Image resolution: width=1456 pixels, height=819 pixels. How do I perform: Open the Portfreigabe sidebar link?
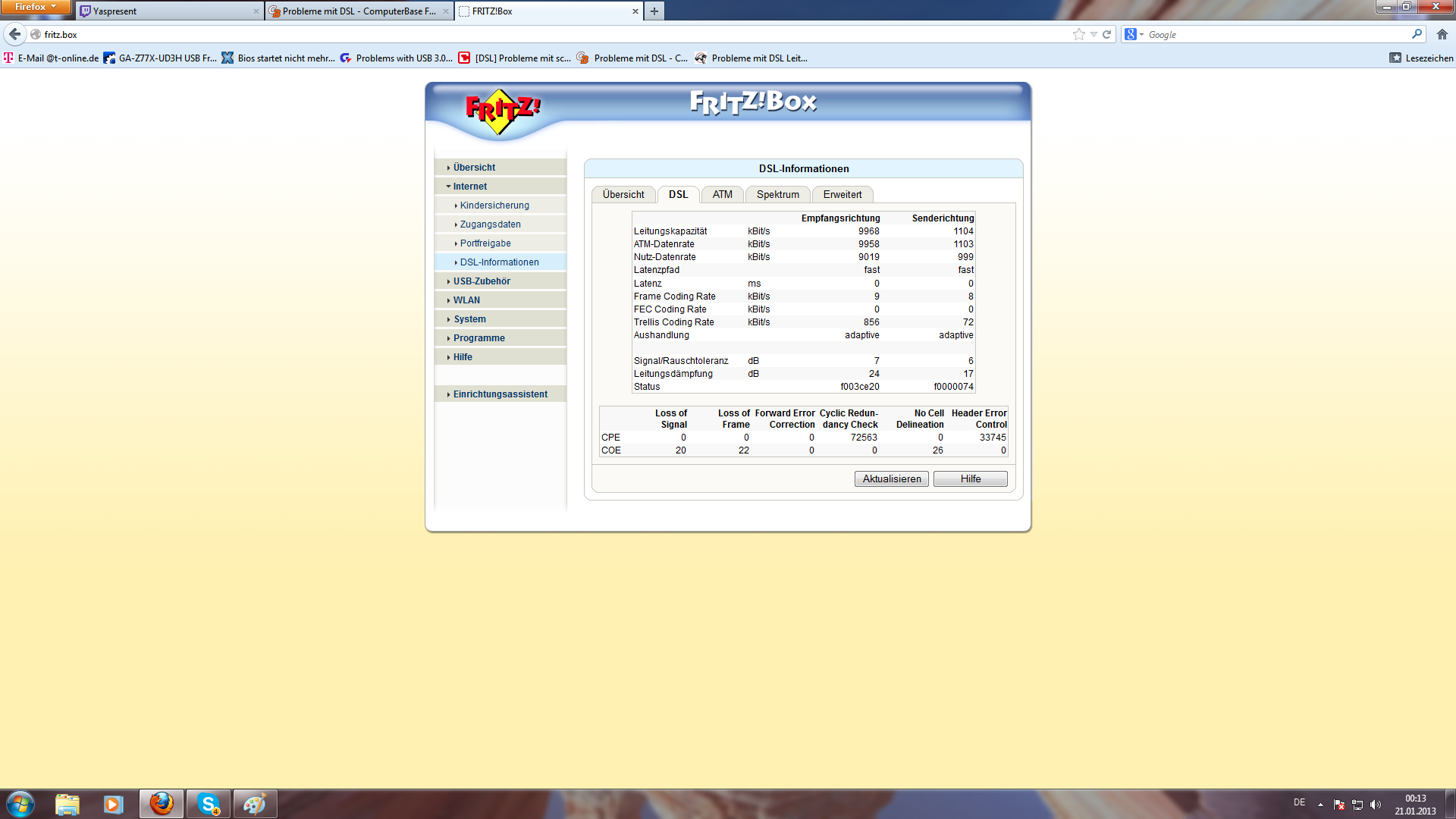[485, 243]
